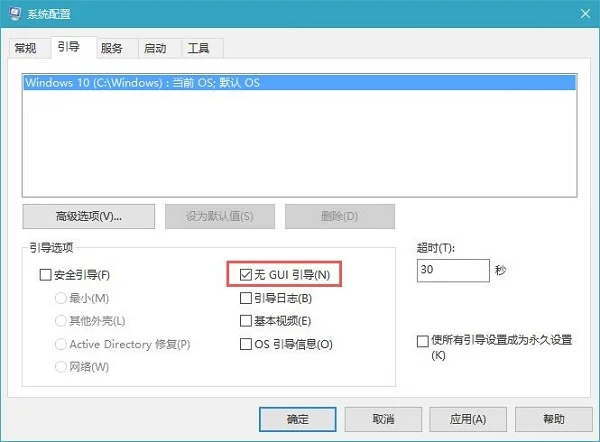This screenshot has width=600, height=442.
Task: Open 高级选项(V)... settings
Action: point(89,216)
